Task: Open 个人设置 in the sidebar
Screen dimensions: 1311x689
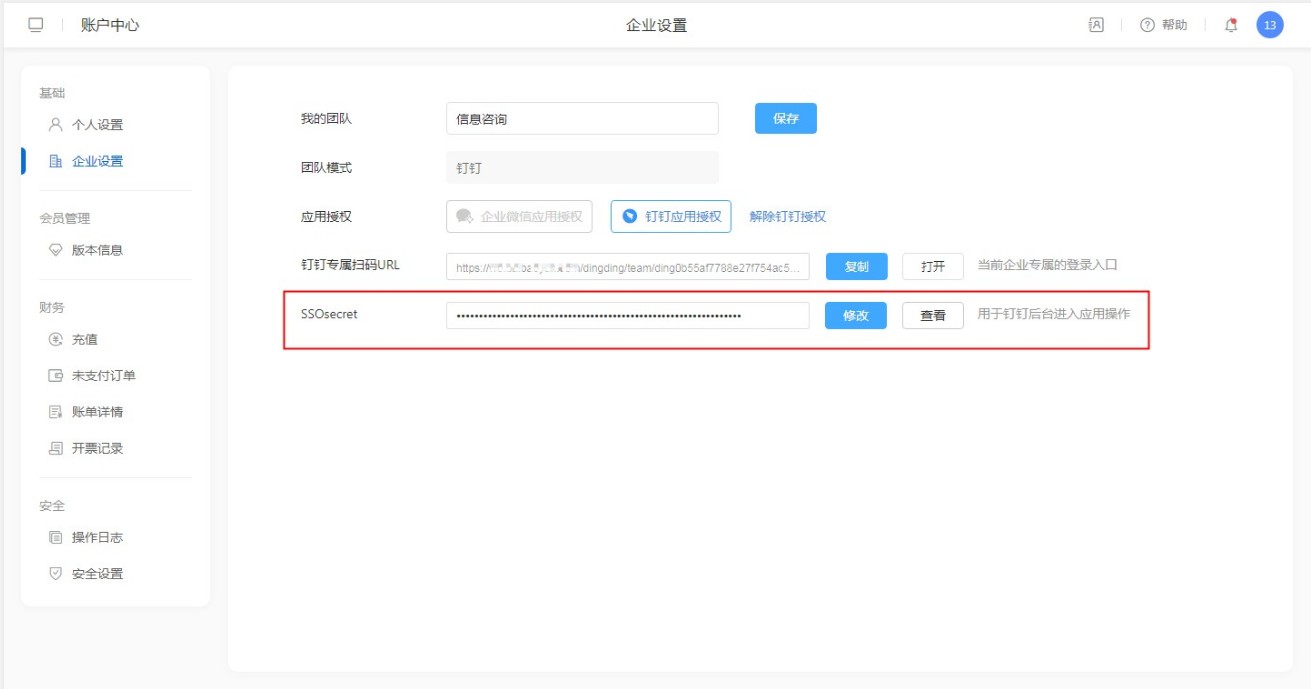Action: tap(97, 125)
